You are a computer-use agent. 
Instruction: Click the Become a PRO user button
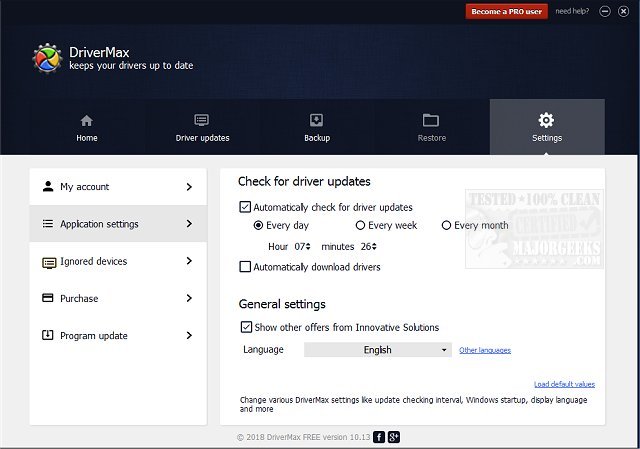507,11
